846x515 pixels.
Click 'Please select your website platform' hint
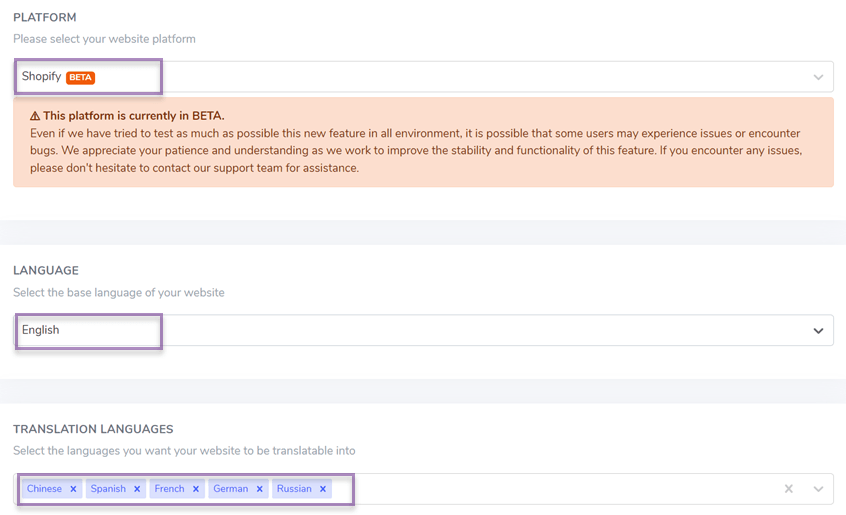coord(104,39)
